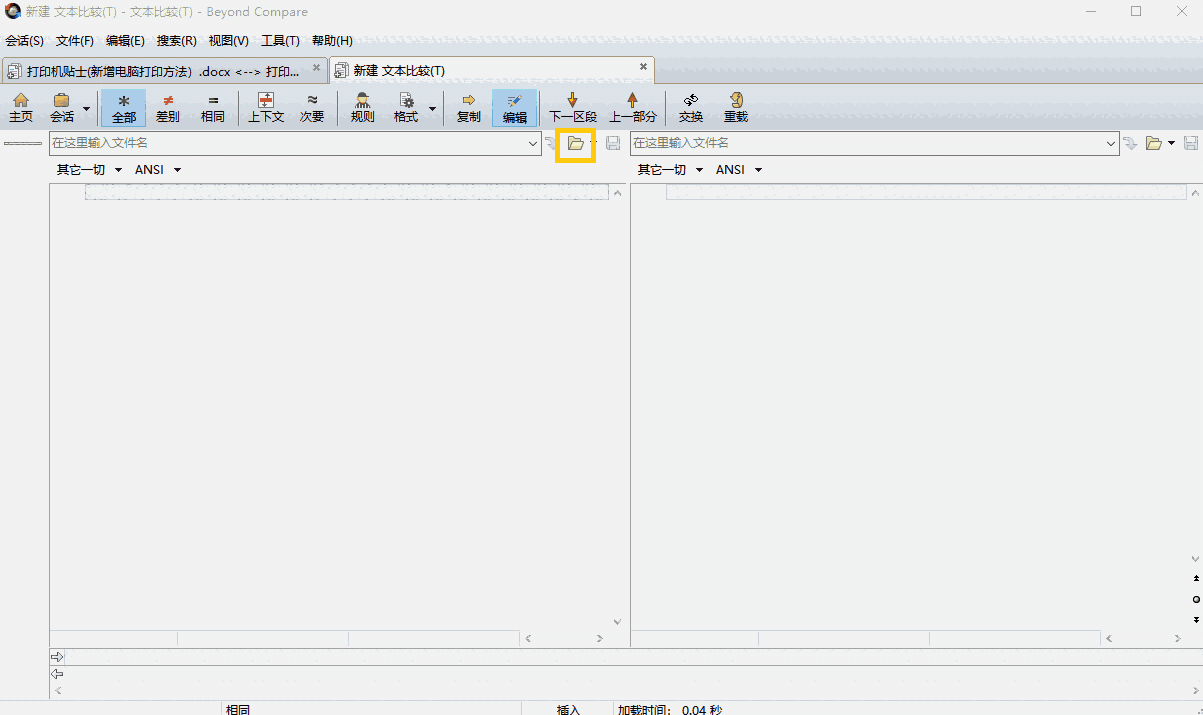Click the 重载 (Reload) icon
The image size is (1203, 715).
(x=735, y=107)
